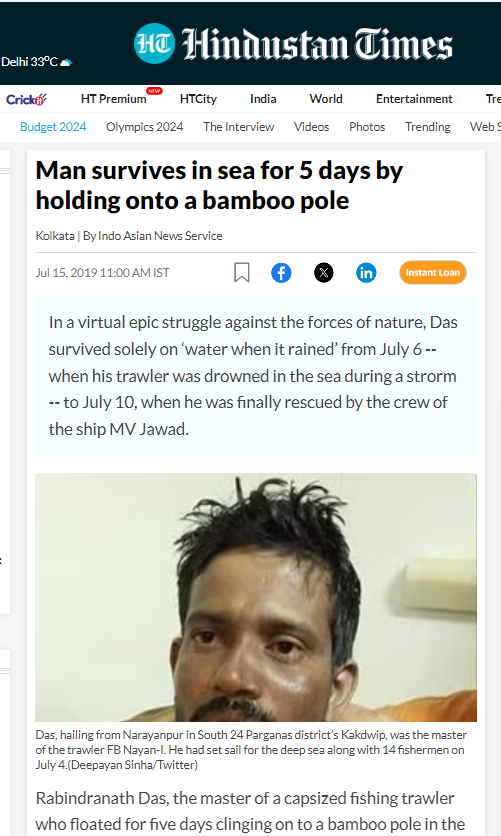Screen dimensions: 501x836
Task: Switch to the Olympics 2024 tab
Action: pos(144,127)
